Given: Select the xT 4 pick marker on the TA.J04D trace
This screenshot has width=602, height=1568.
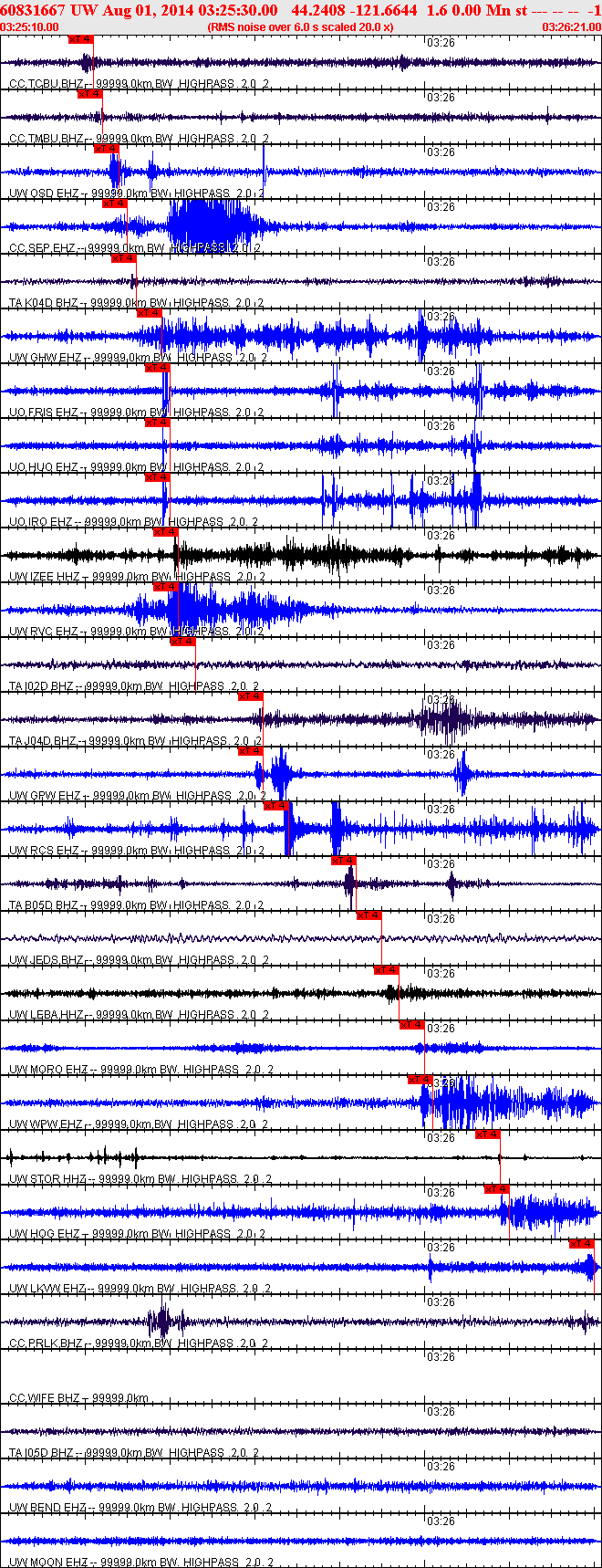Looking at the screenshot, I should click(x=250, y=696).
